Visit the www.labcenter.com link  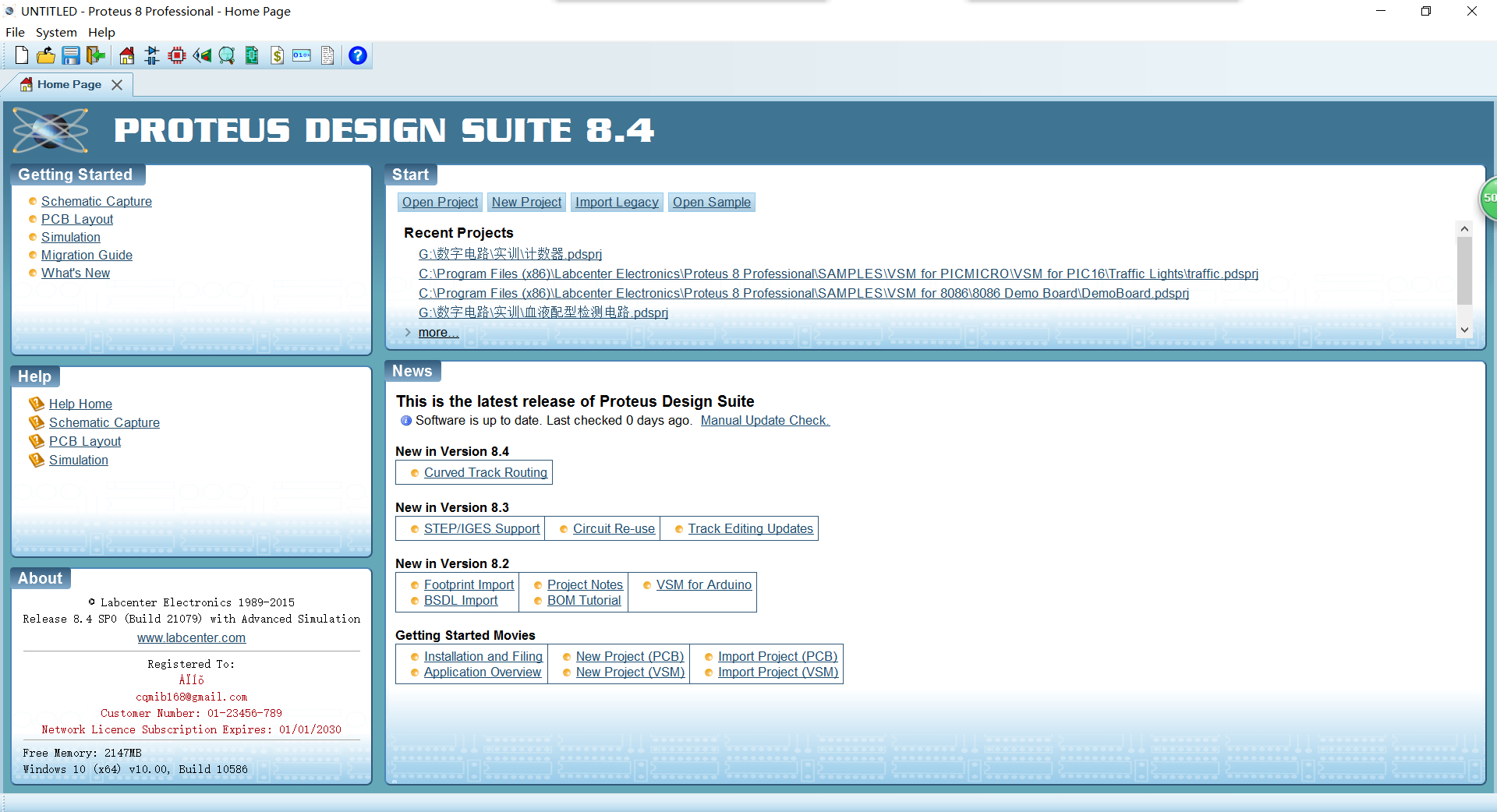point(191,637)
